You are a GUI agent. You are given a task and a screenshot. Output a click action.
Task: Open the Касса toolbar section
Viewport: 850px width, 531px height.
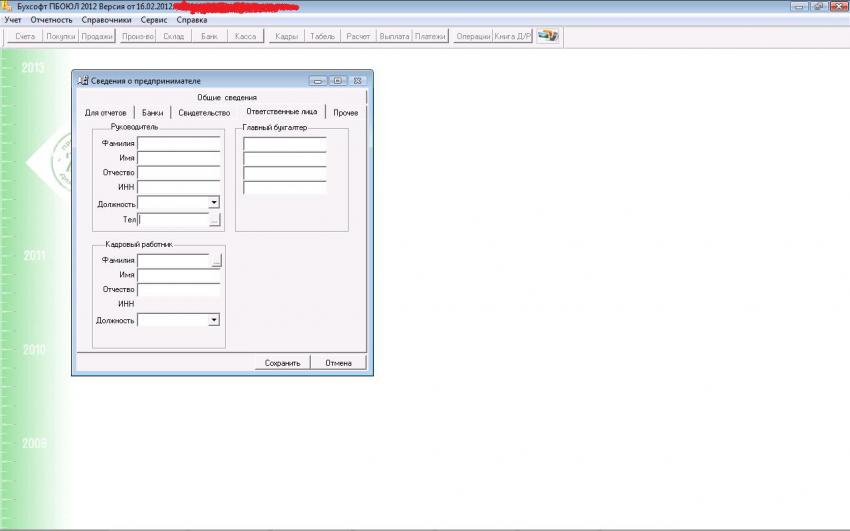(x=245, y=36)
